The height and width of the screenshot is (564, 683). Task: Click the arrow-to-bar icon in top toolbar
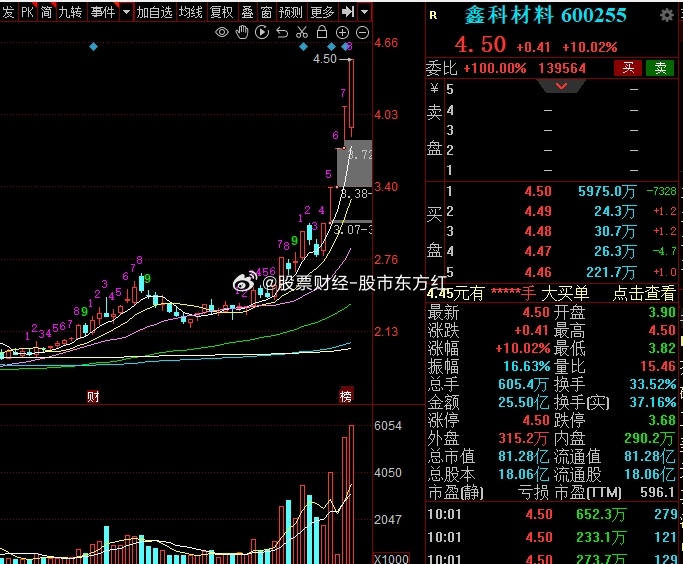click(x=346, y=12)
